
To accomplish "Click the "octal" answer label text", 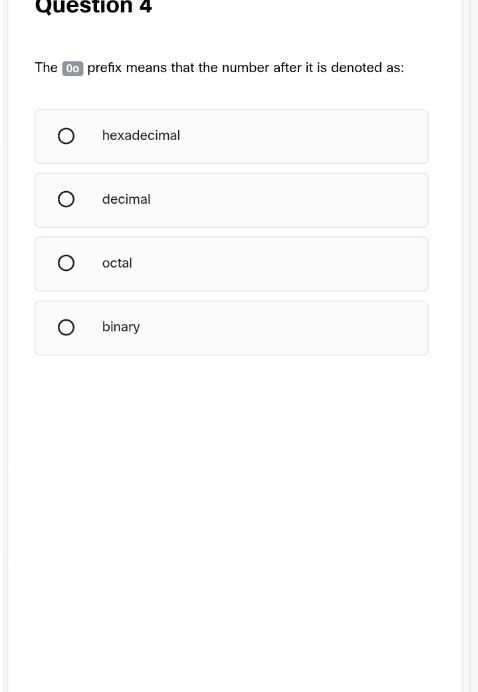I will (117, 263).
